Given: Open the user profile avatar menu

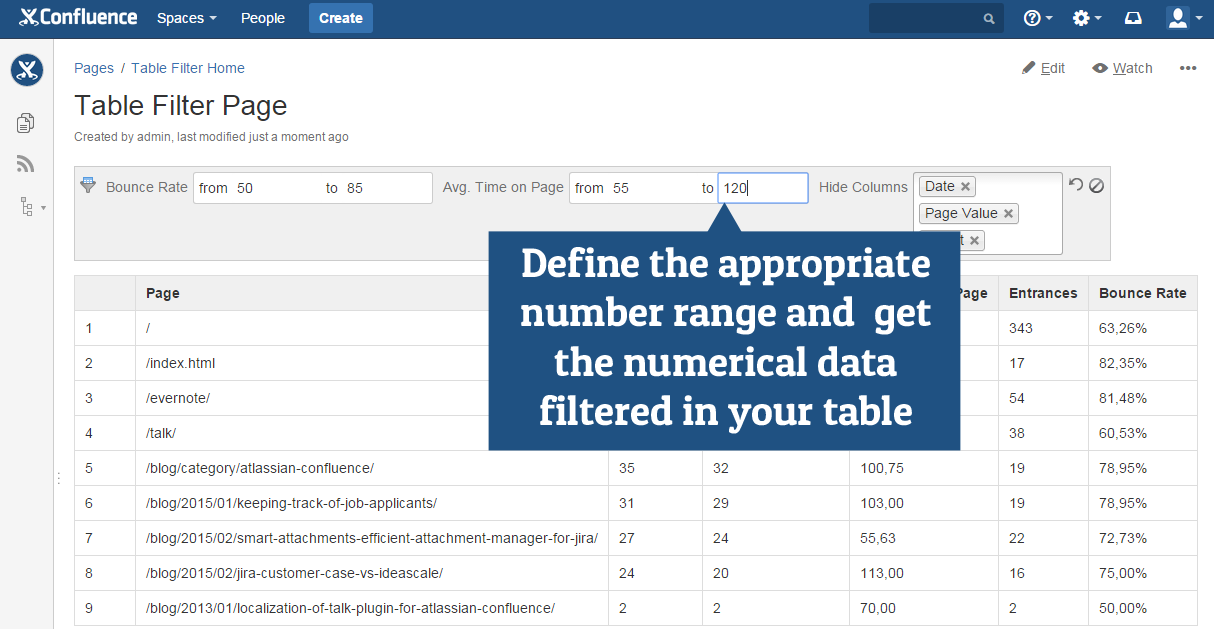Looking at the screenshot, I should 1184,18.
